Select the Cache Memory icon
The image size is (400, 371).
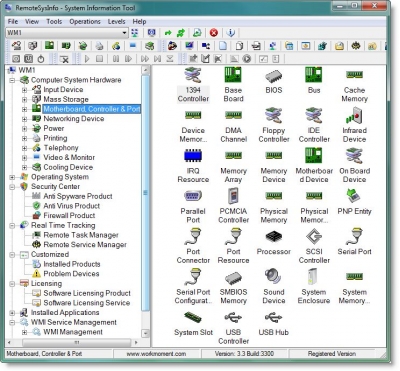coord(354,75)
